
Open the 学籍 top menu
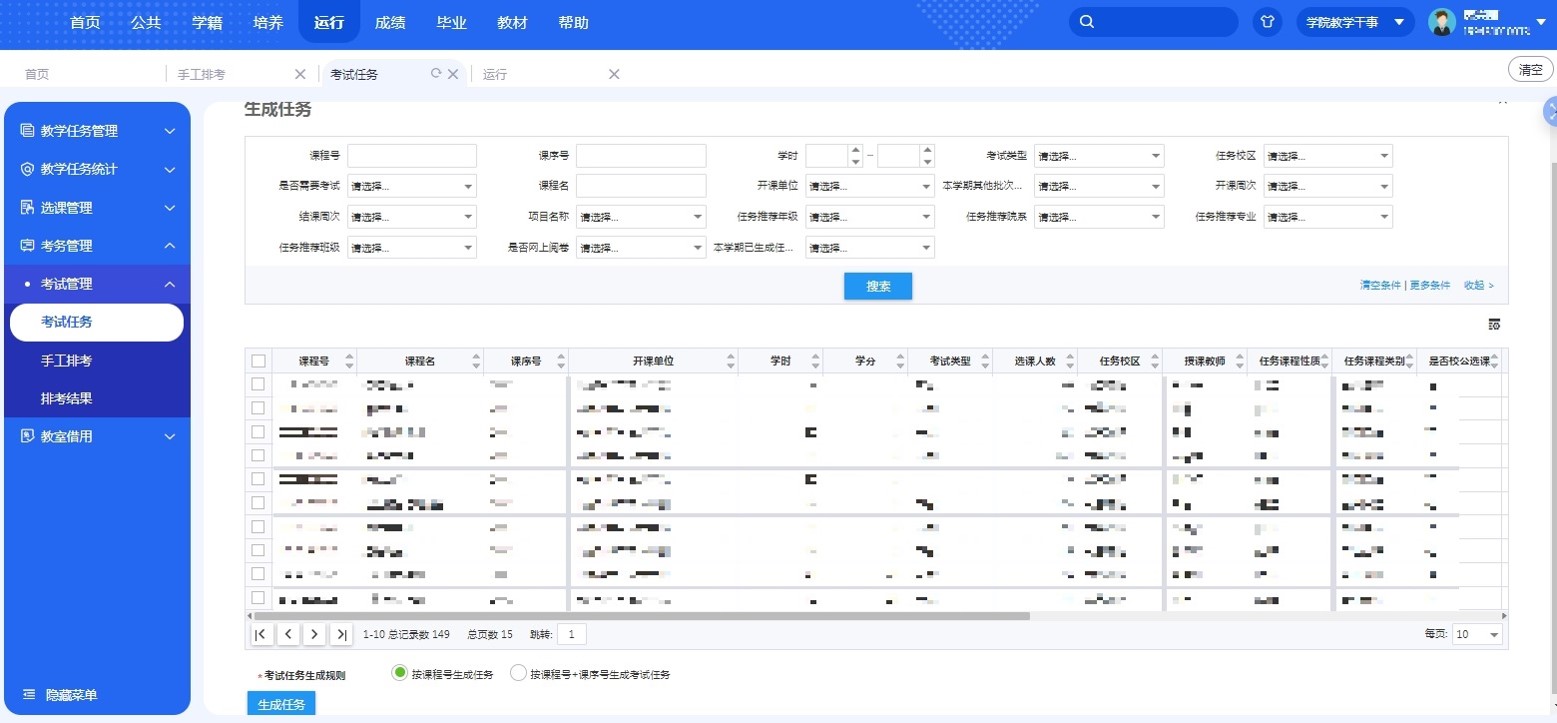[207, 22]
